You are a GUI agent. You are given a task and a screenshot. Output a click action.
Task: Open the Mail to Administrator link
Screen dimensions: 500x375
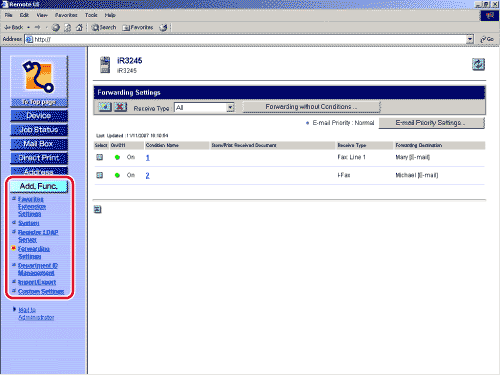tap(36, 314)
